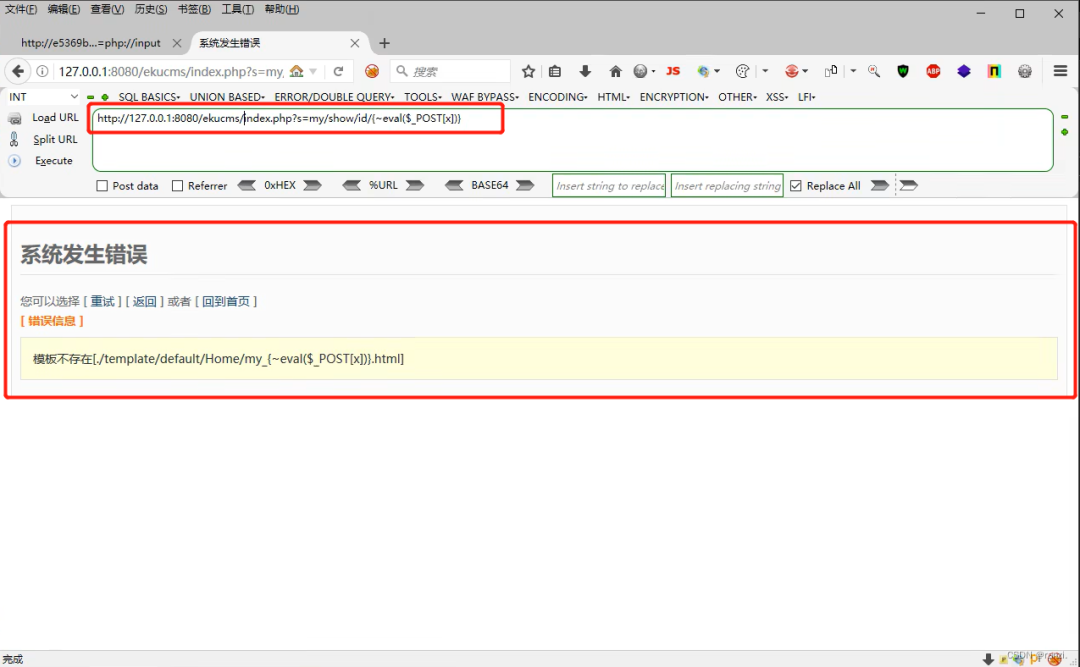The width and height of the screenshot is (1080, 667).
Task: Focus the Insert string to replace field
Action: pyautogui.click(x=609, y=185)
